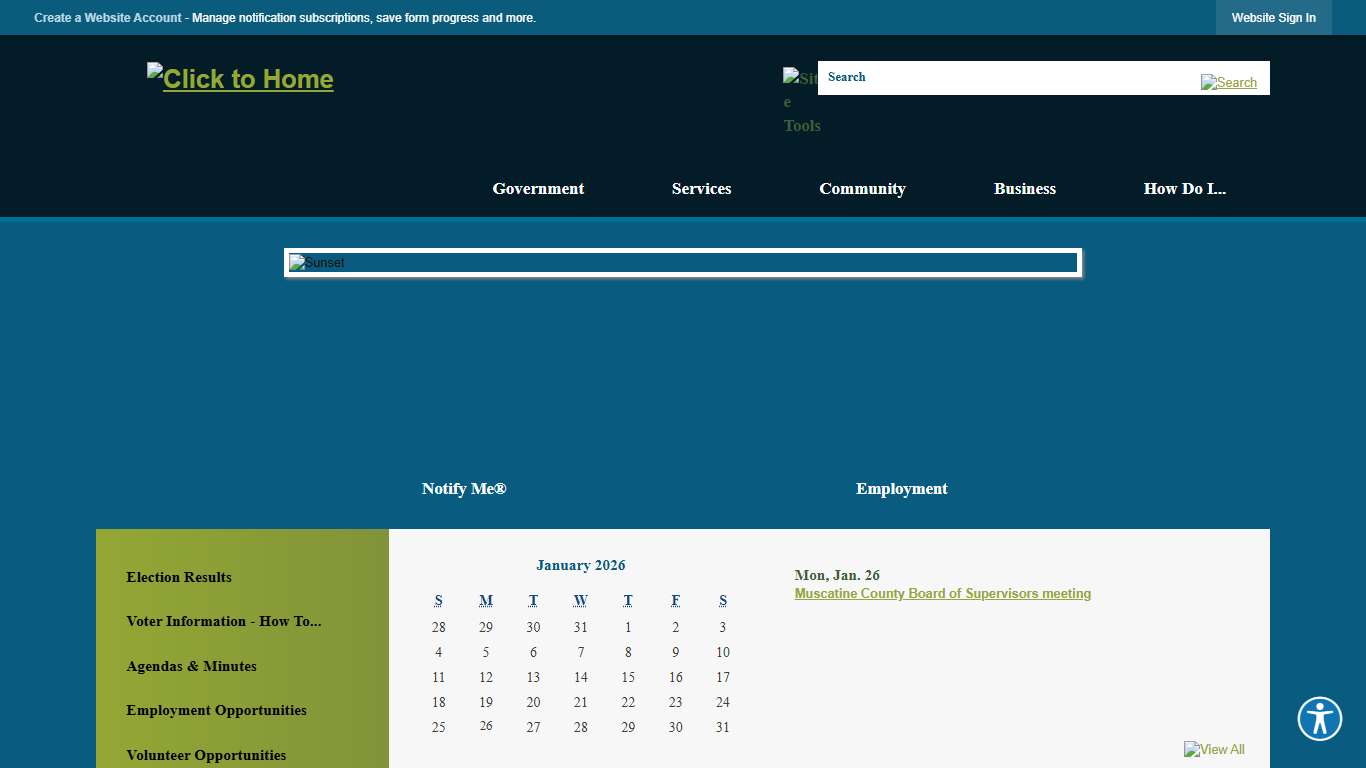
Task: Open the accessibility options widget
Action: click(1319, 719)
